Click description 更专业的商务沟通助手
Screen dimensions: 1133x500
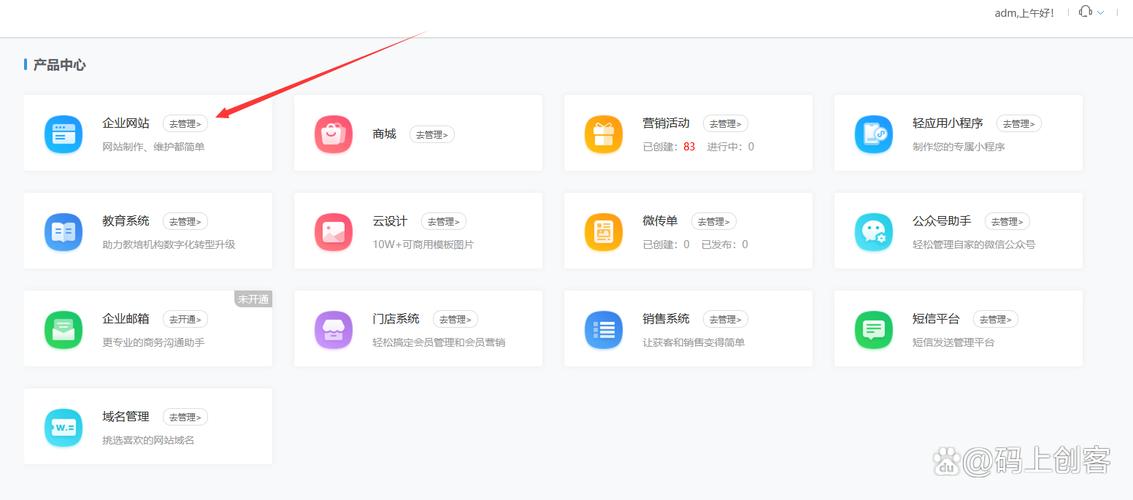pos(154,342)
